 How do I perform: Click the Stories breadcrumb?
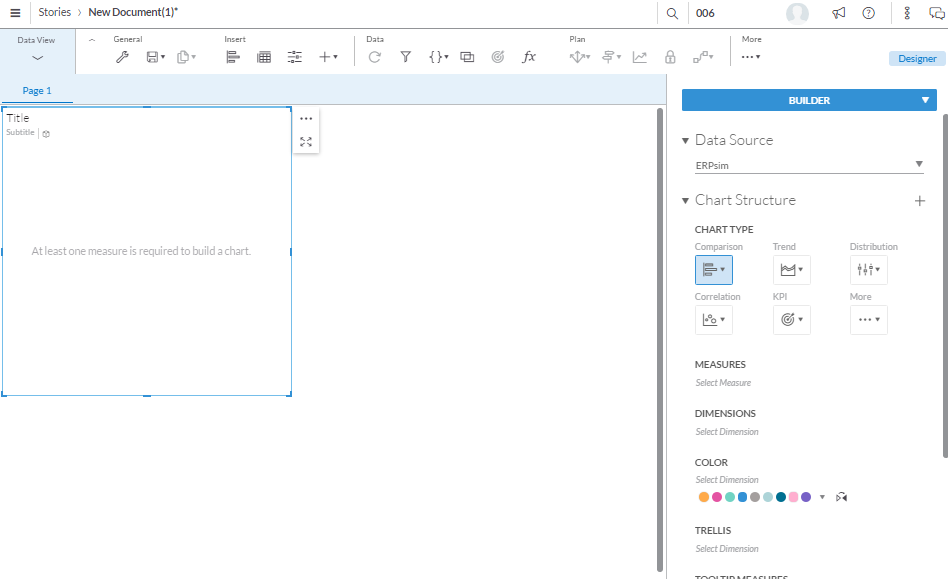tap(54, 12)
